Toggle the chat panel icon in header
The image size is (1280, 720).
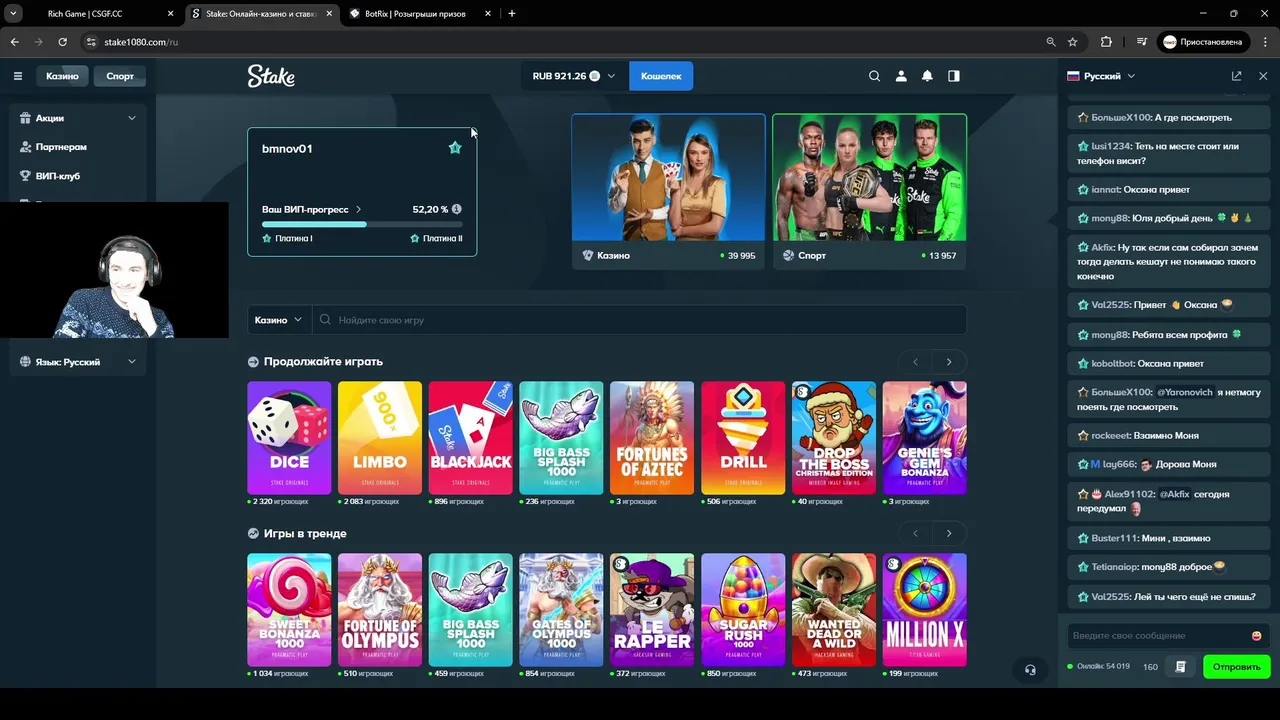954,76
